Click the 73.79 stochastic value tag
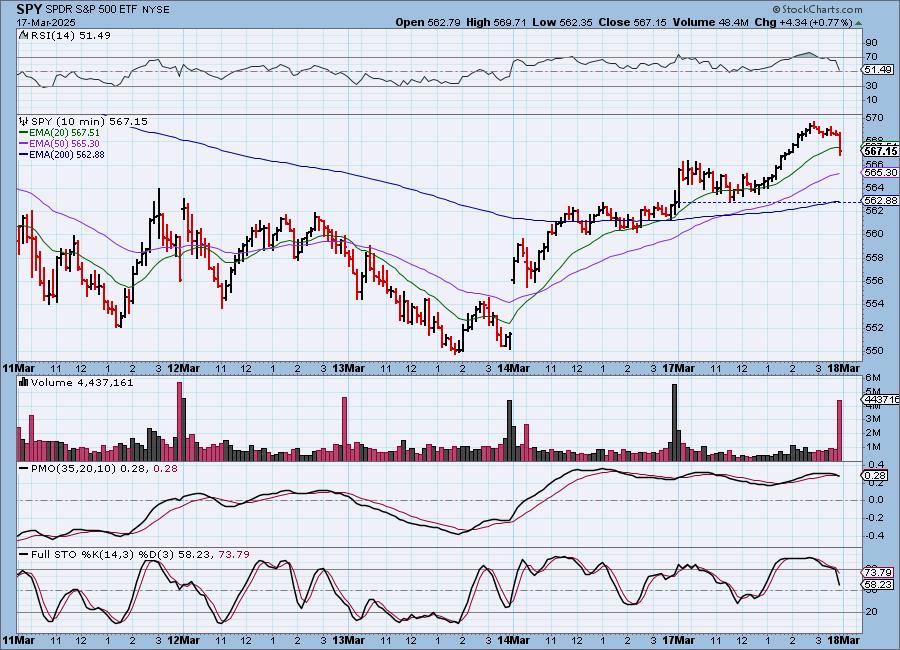 coord(878,572)
